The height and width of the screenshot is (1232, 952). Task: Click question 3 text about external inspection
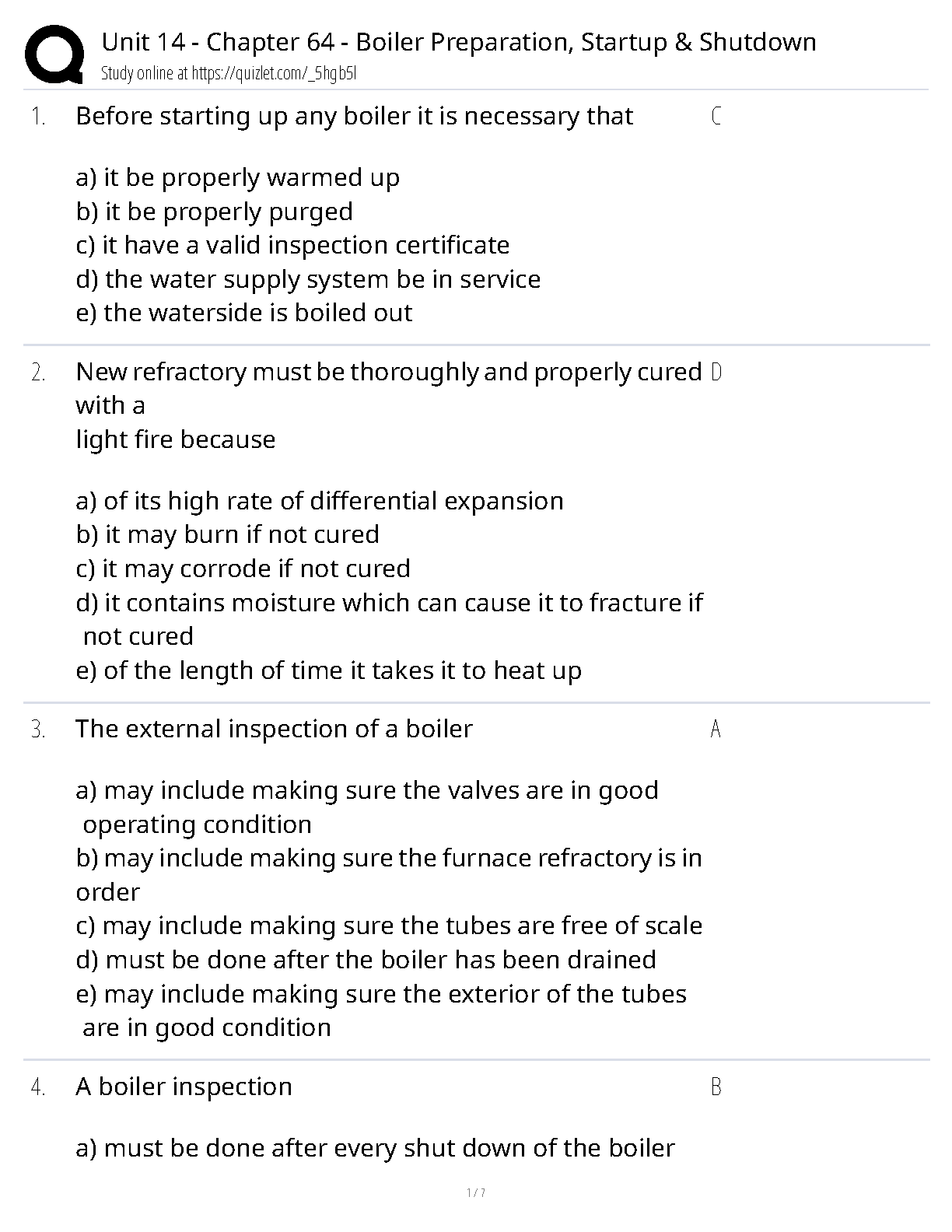274,729
